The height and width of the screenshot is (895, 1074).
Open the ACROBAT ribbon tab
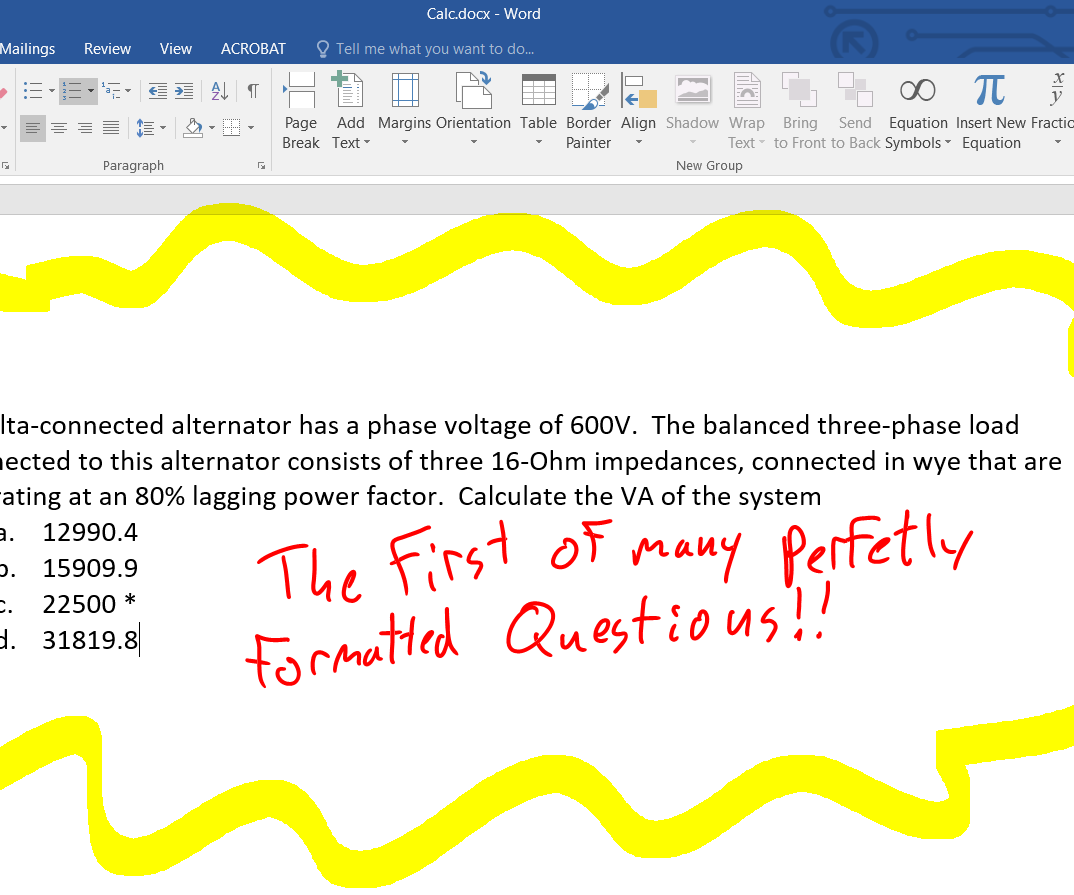click(253, 48)
